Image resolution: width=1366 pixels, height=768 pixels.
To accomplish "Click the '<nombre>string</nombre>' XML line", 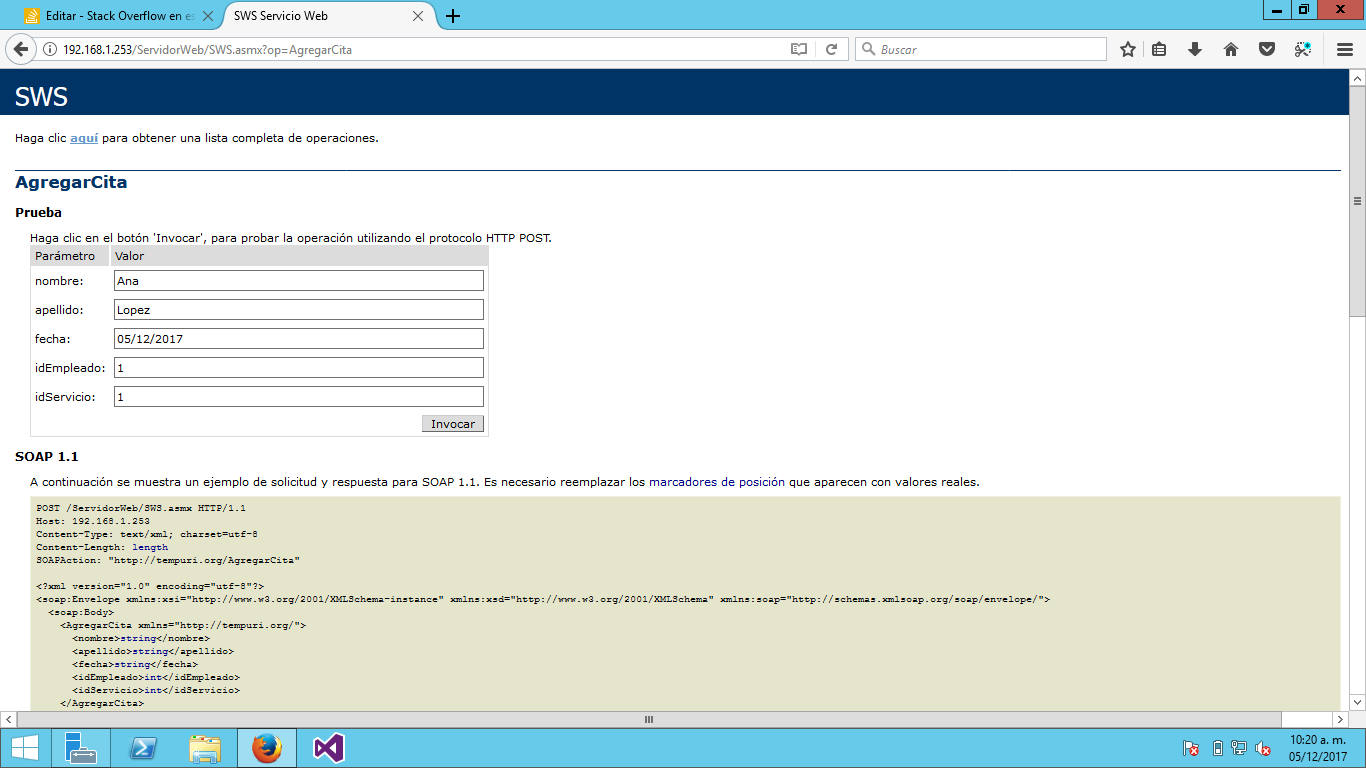I will click(141, 638).
